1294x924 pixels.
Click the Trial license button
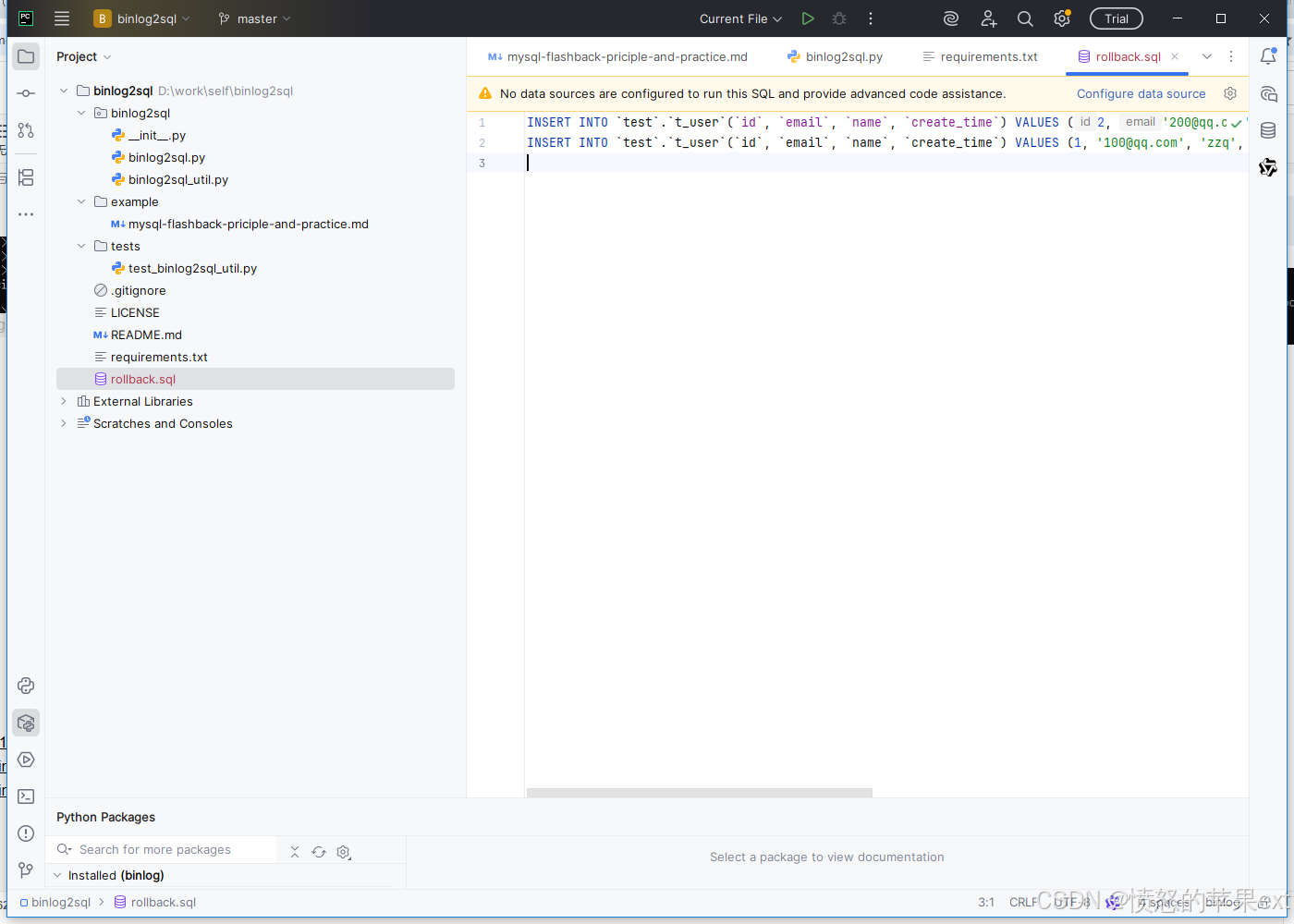[1117, 18]
